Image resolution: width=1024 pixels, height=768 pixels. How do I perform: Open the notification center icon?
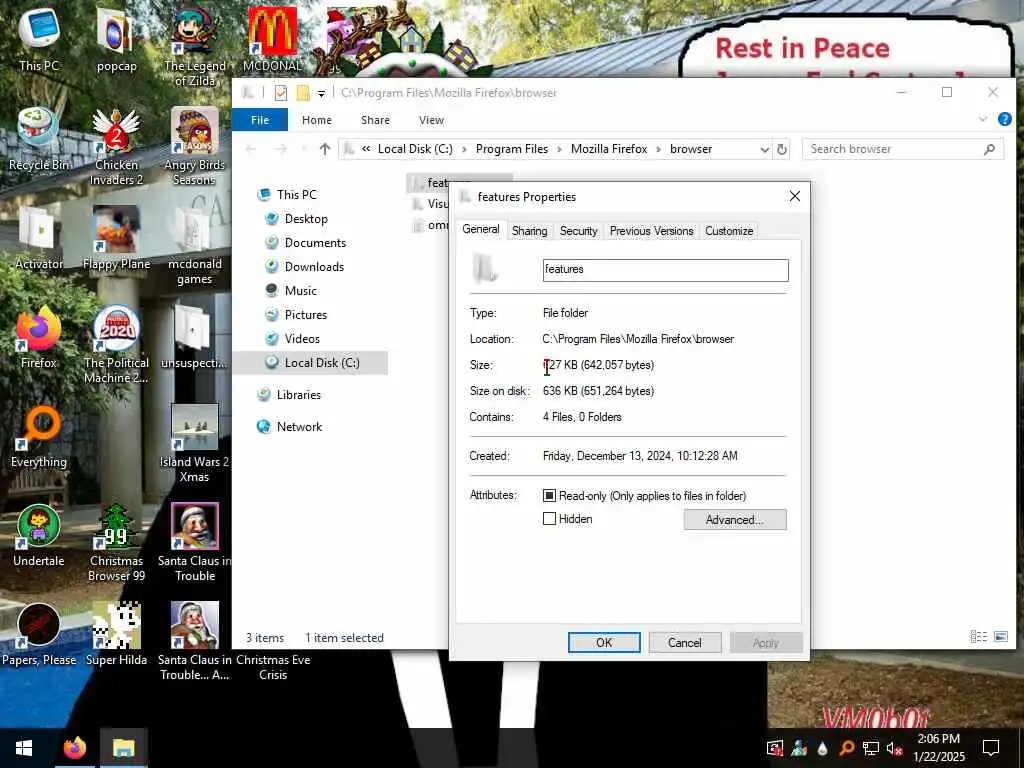click(x=991, y=748)
